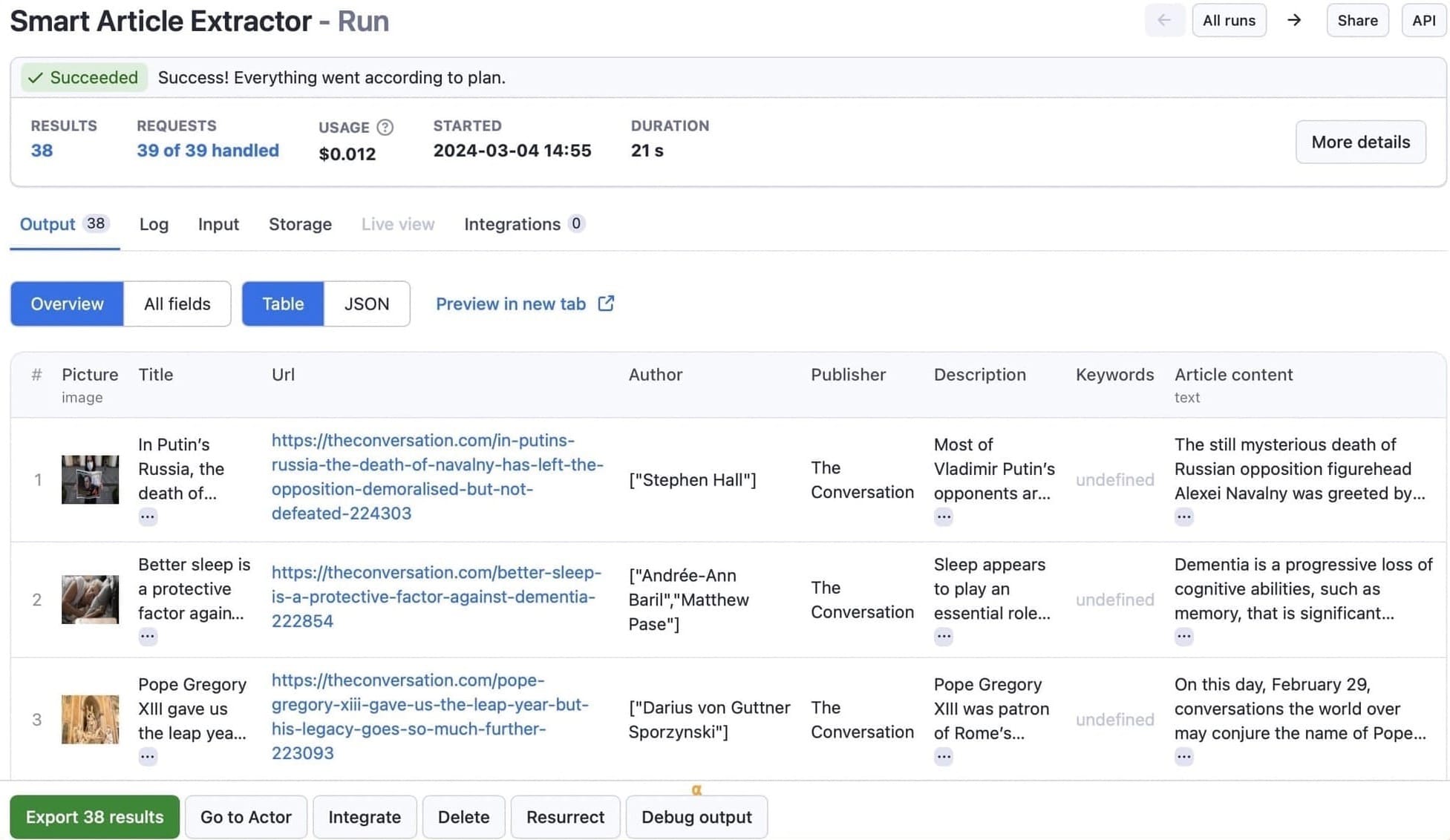The height and width of the screenshot is (840, 1450).
Task: Switch output format to JSON
Action: click(366, 303)
